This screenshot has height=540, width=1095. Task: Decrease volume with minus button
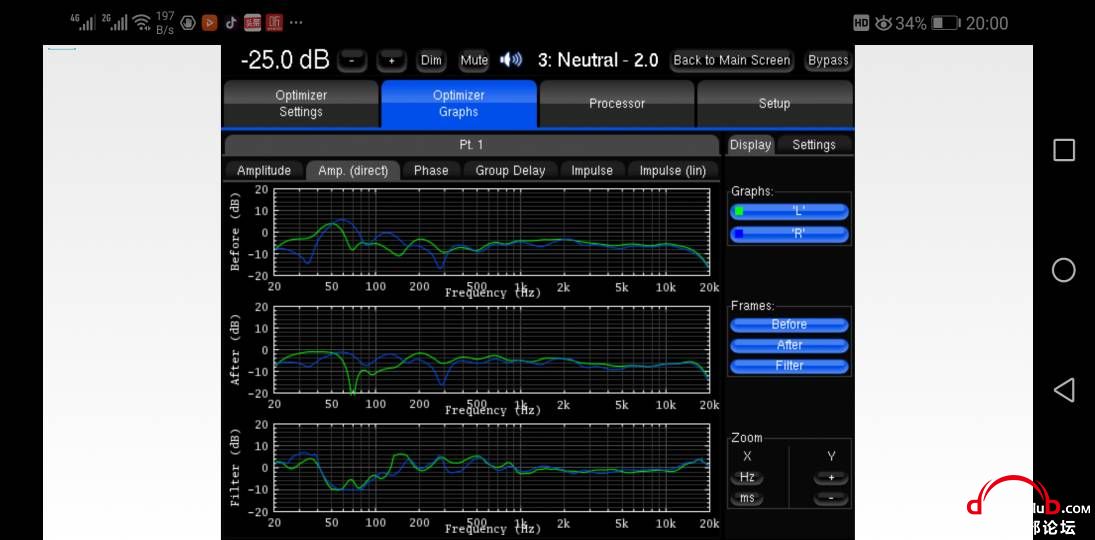pyautogui.click(x=352, y=61)
